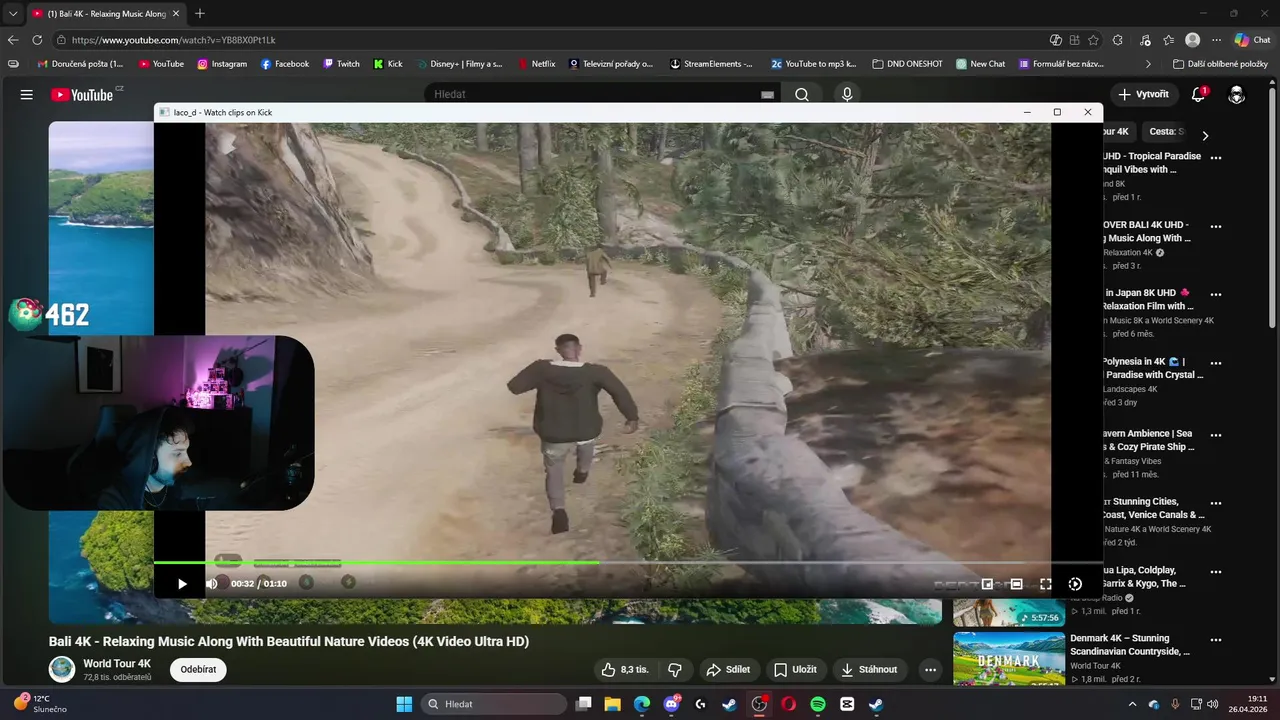Go back in the browser
Viewport: 1280px width, 720px height.
tap(13, 40)
